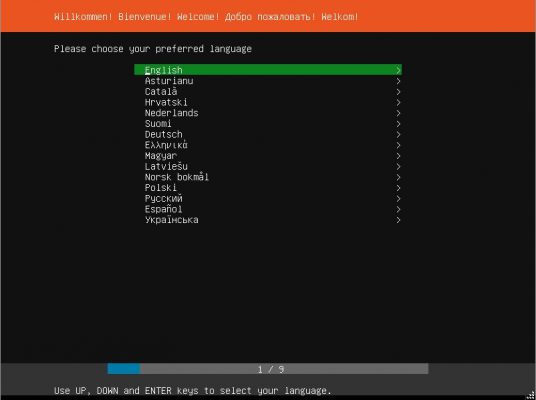Select the Ελληνικά language entry

[268, 145]
